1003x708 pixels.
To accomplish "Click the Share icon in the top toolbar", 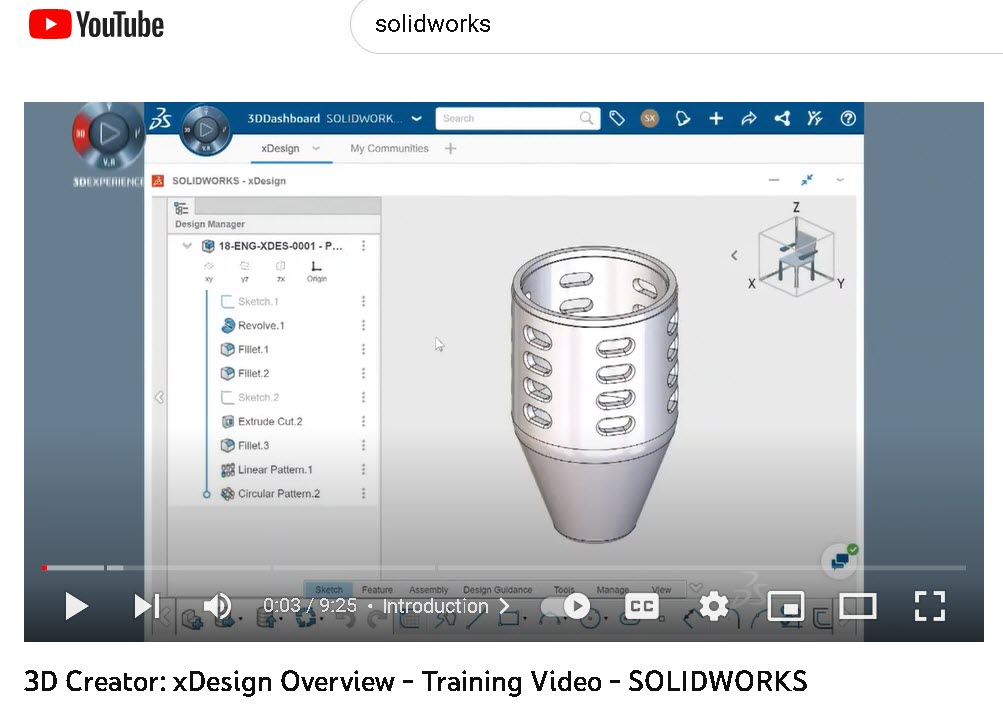I will tap(782, 118).
